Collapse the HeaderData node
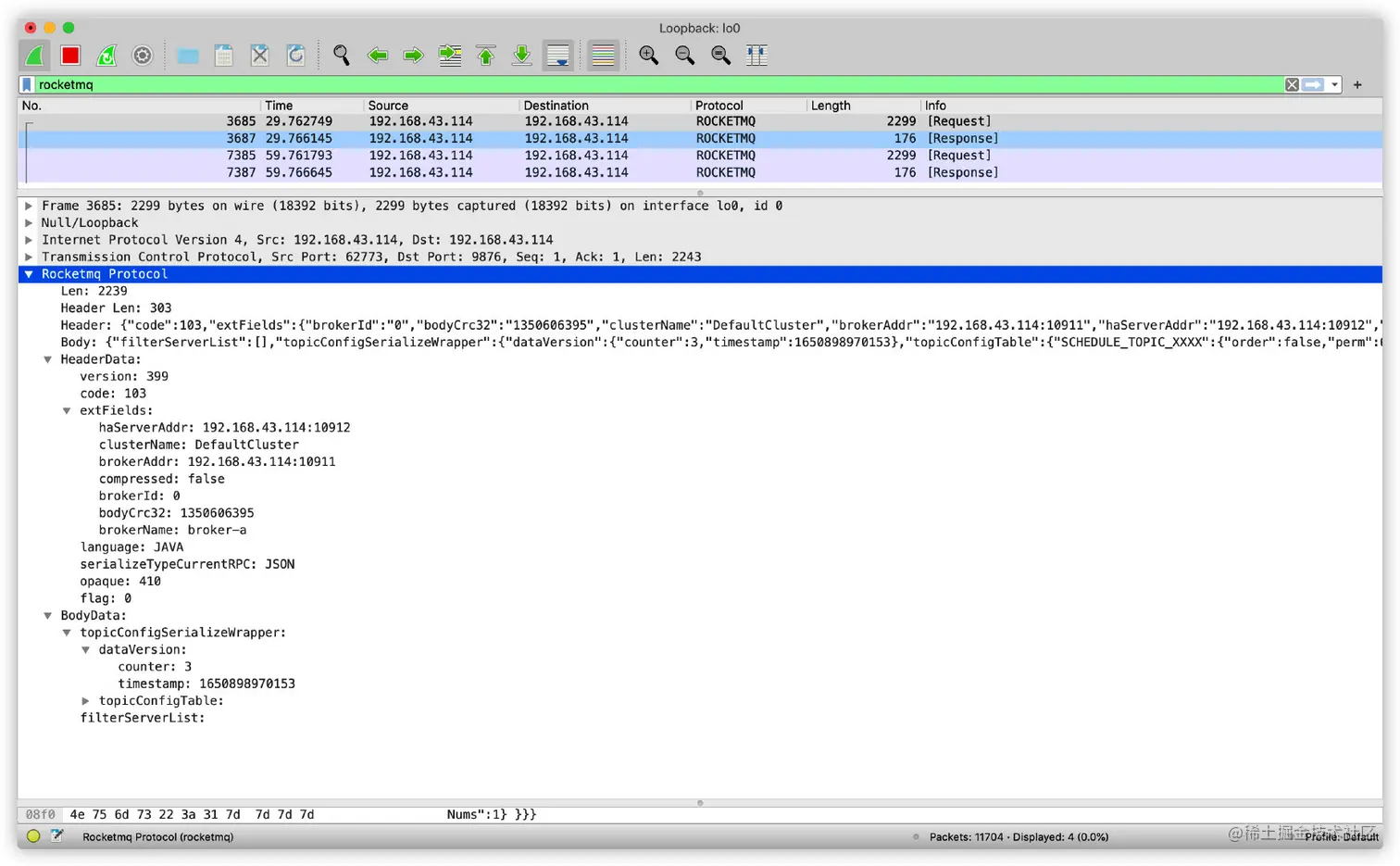Screen dimensions: 1400x866 (48, 359)
